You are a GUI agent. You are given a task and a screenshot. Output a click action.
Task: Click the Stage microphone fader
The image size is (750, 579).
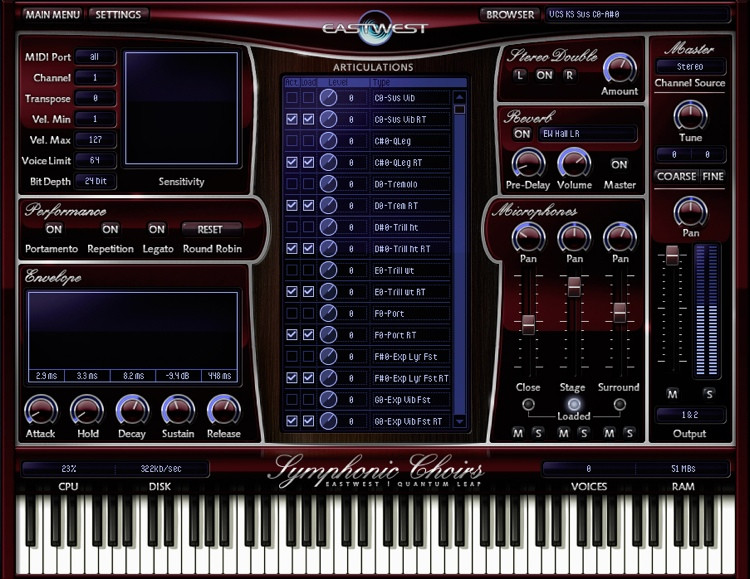tap(574, 287)
